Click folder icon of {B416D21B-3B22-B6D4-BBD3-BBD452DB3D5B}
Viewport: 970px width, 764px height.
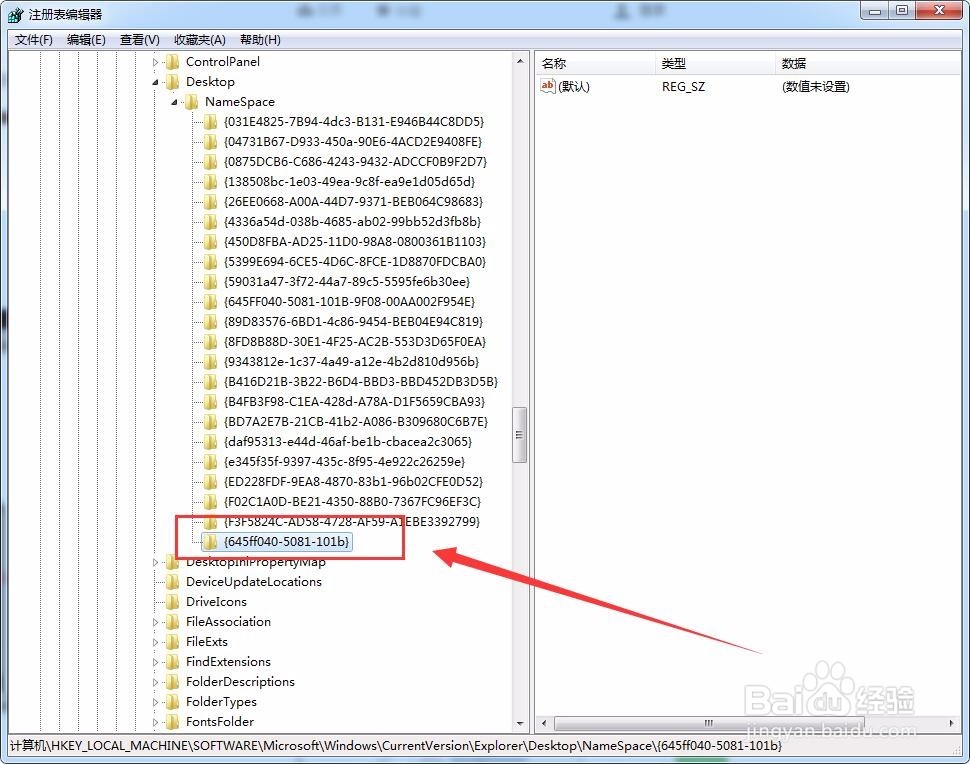[211, 382]
